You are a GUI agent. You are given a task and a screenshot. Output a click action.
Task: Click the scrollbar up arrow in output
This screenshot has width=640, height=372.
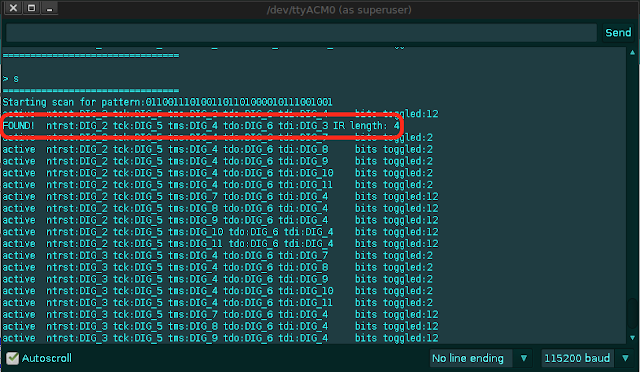click(x=632, y=52)
